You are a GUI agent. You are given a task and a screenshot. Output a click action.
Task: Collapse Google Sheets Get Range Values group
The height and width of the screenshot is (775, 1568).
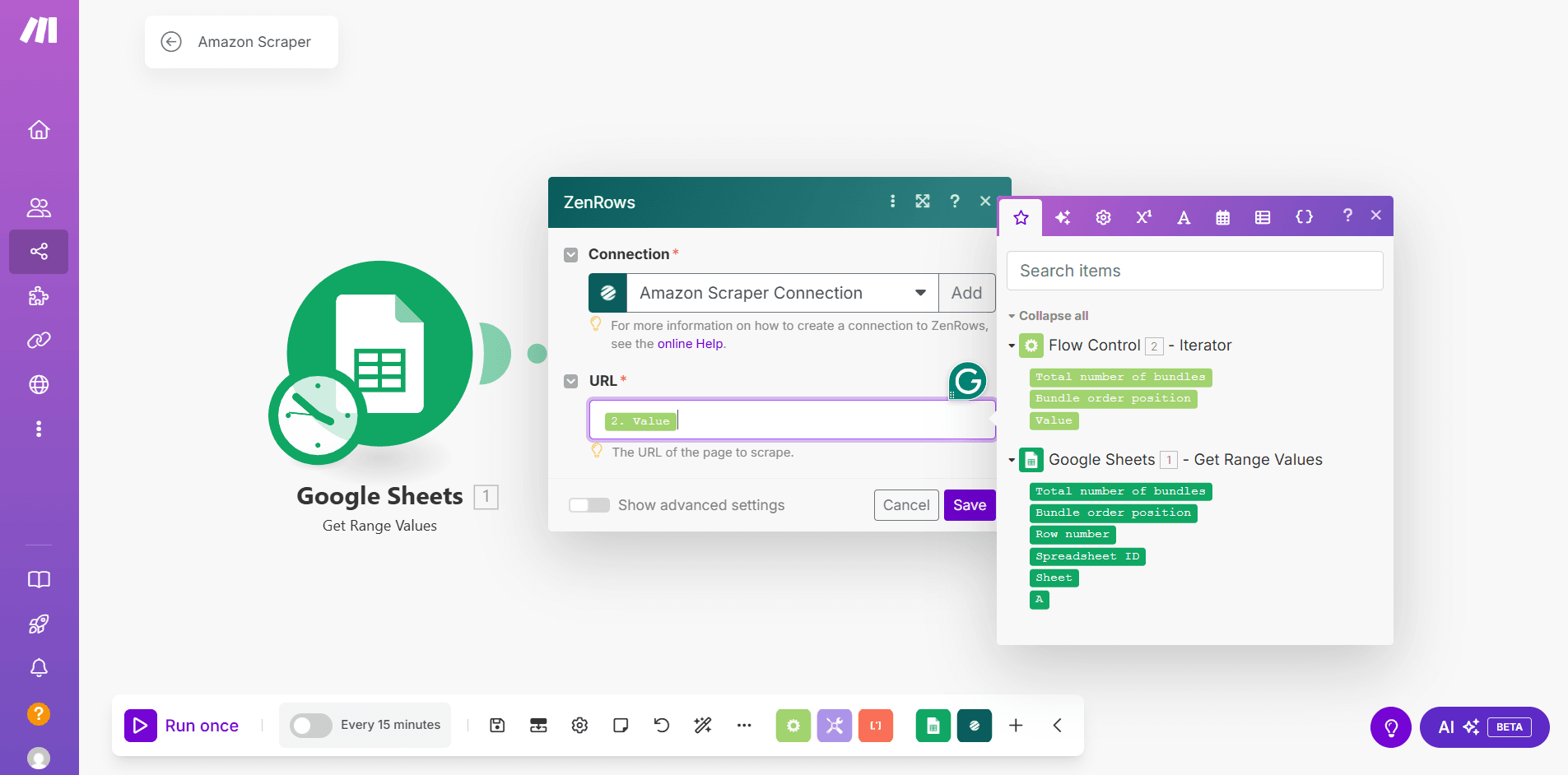click(1012, 460)
